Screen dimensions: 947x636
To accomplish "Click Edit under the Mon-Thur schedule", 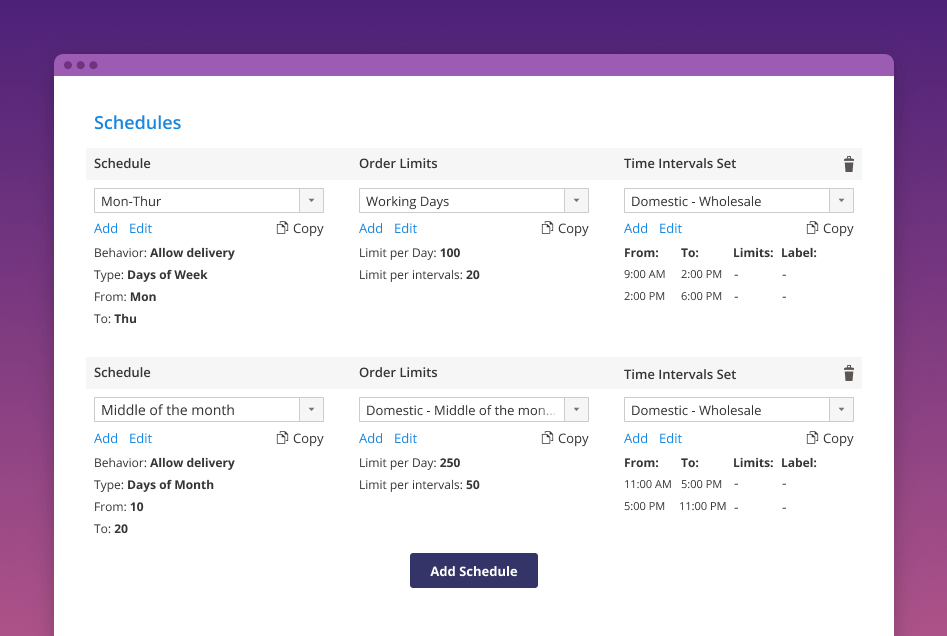I will coord(141,228).
